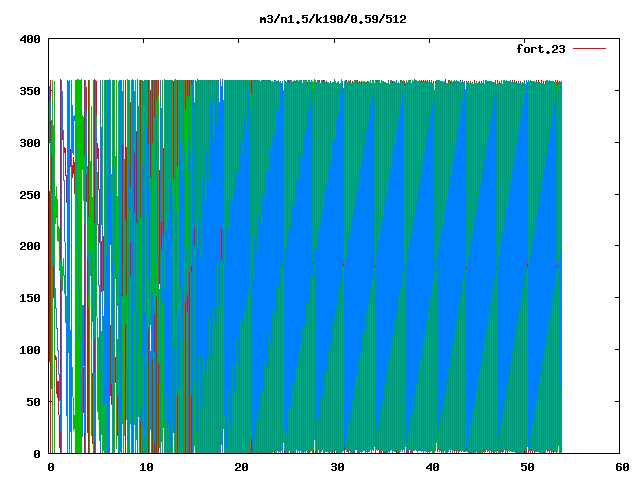640x480 pixels.
Task: Click the x-axis label 10
Action: click(x=146, y=467)
